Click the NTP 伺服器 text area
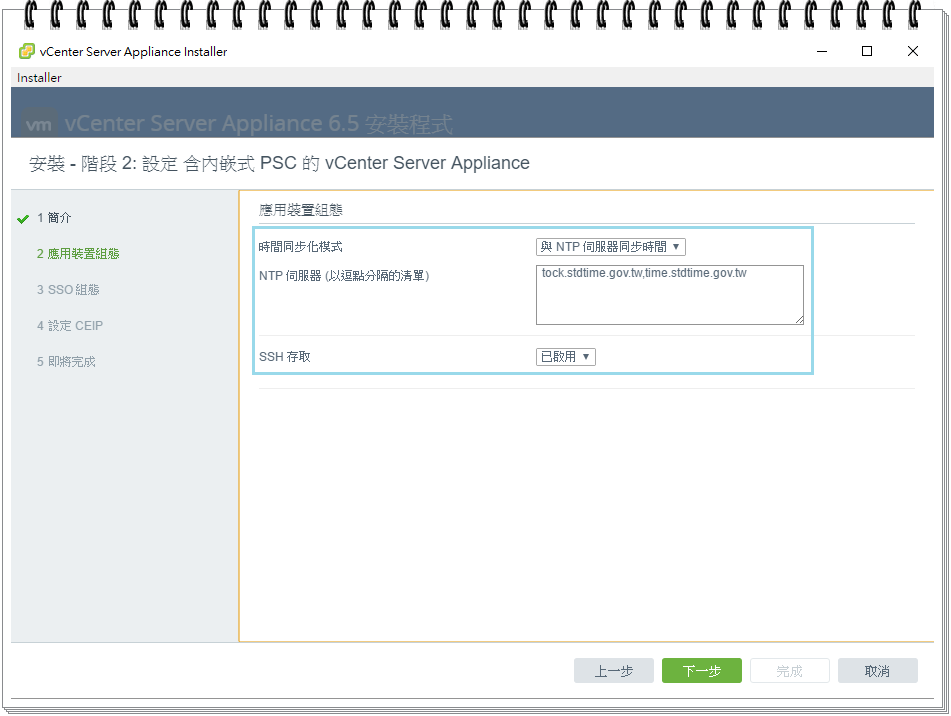This screenshot has height=716, width=951. pos(670,295)
